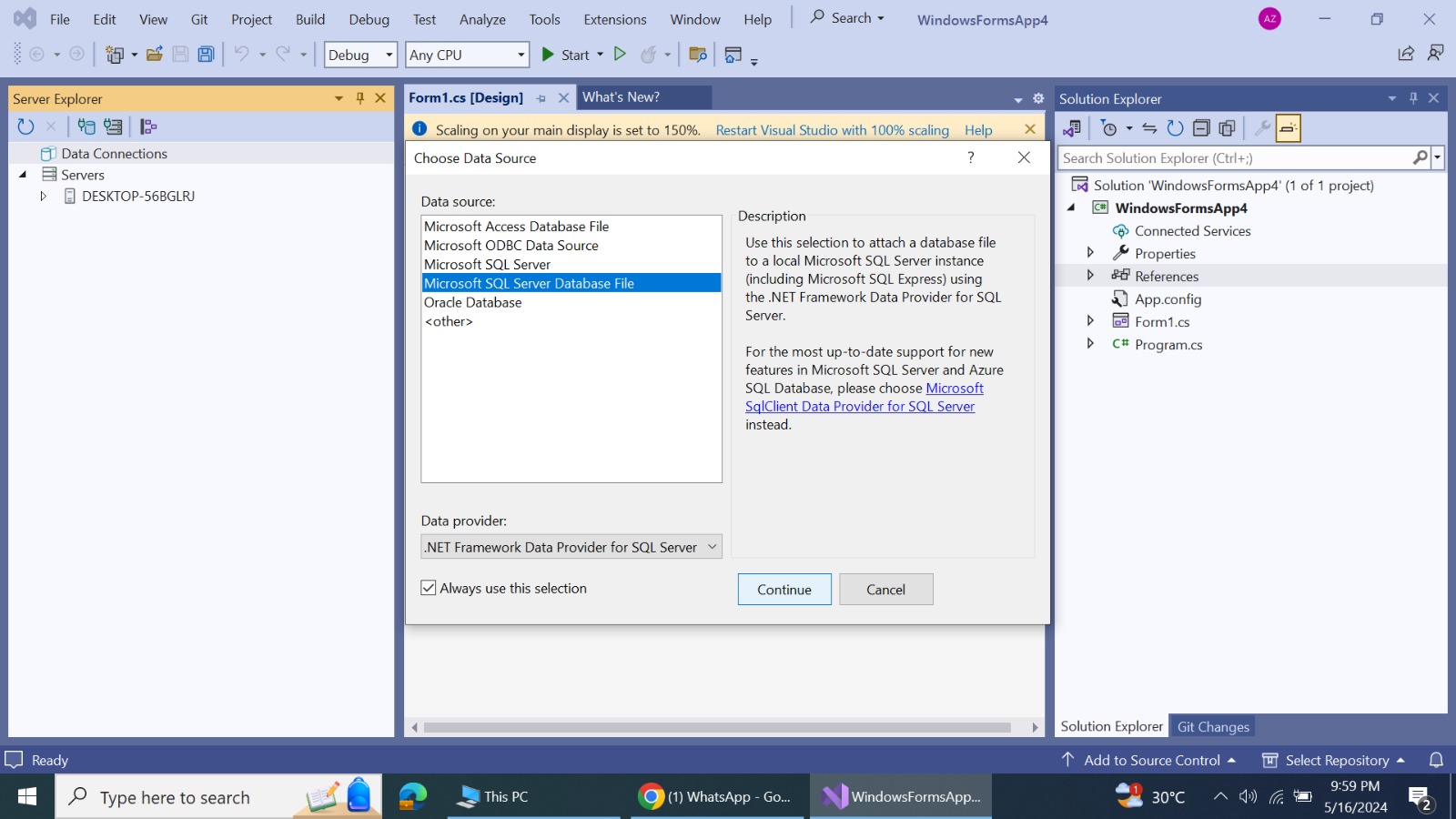Select Oracle Database in data source list
This screenshot has height=819, width=1456.
click(571, 302)
